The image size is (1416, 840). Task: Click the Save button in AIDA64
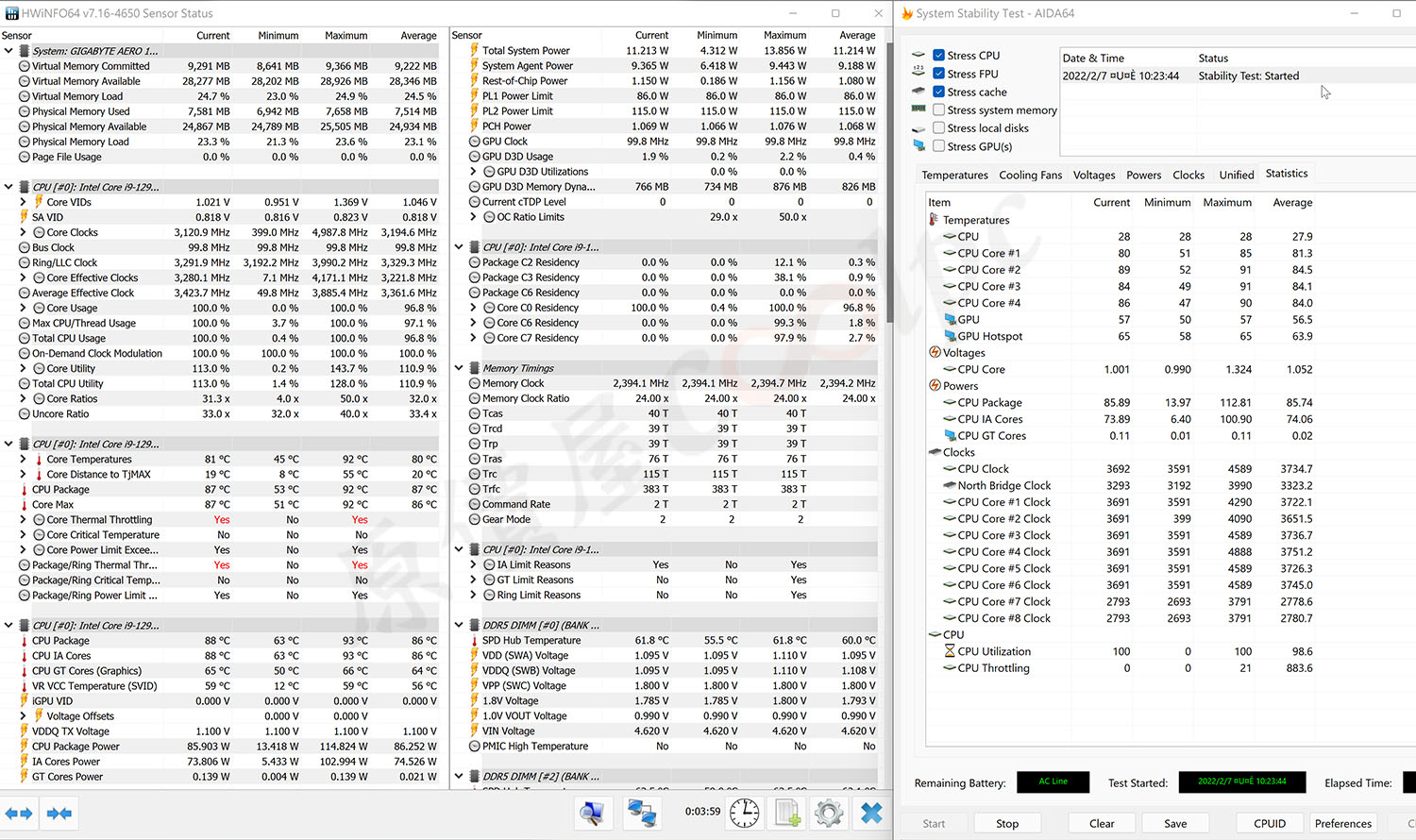coord(1175,823)
